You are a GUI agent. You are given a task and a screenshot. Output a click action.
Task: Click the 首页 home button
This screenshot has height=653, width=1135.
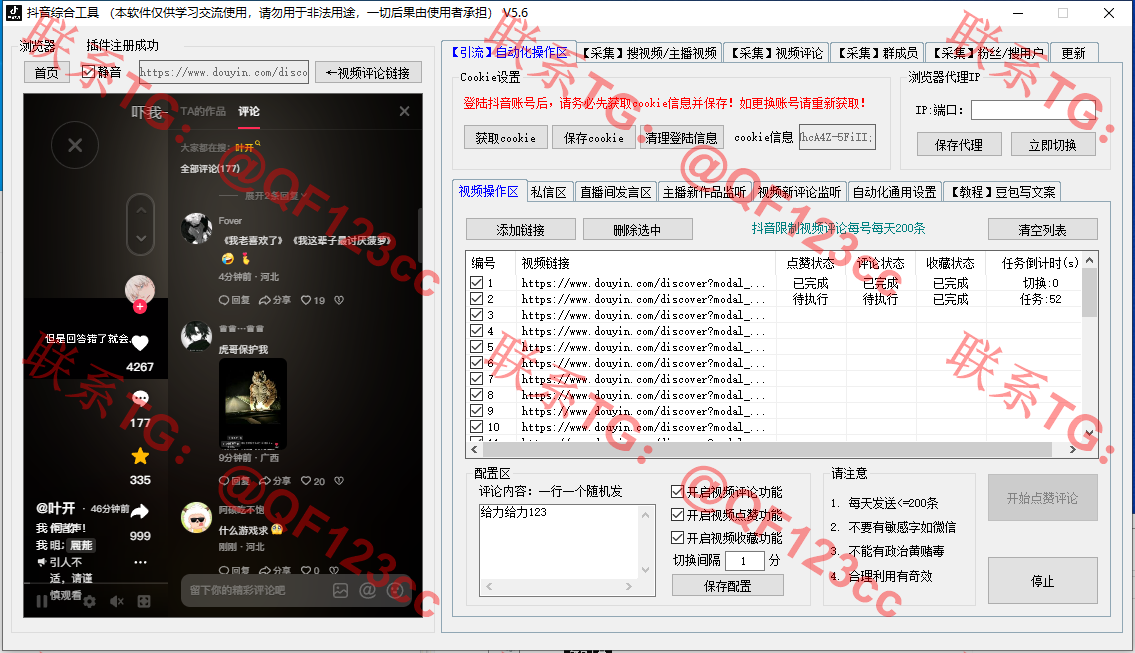[46, 72]
